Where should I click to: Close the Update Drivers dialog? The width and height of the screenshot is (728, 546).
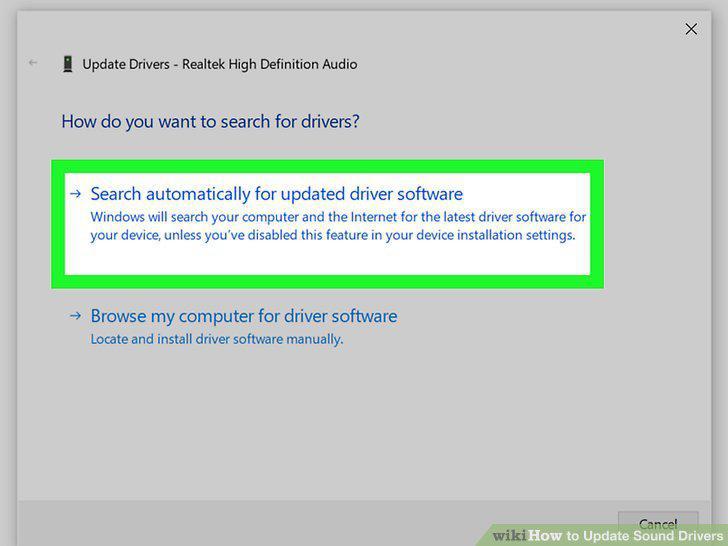click(x=691, y=29)
